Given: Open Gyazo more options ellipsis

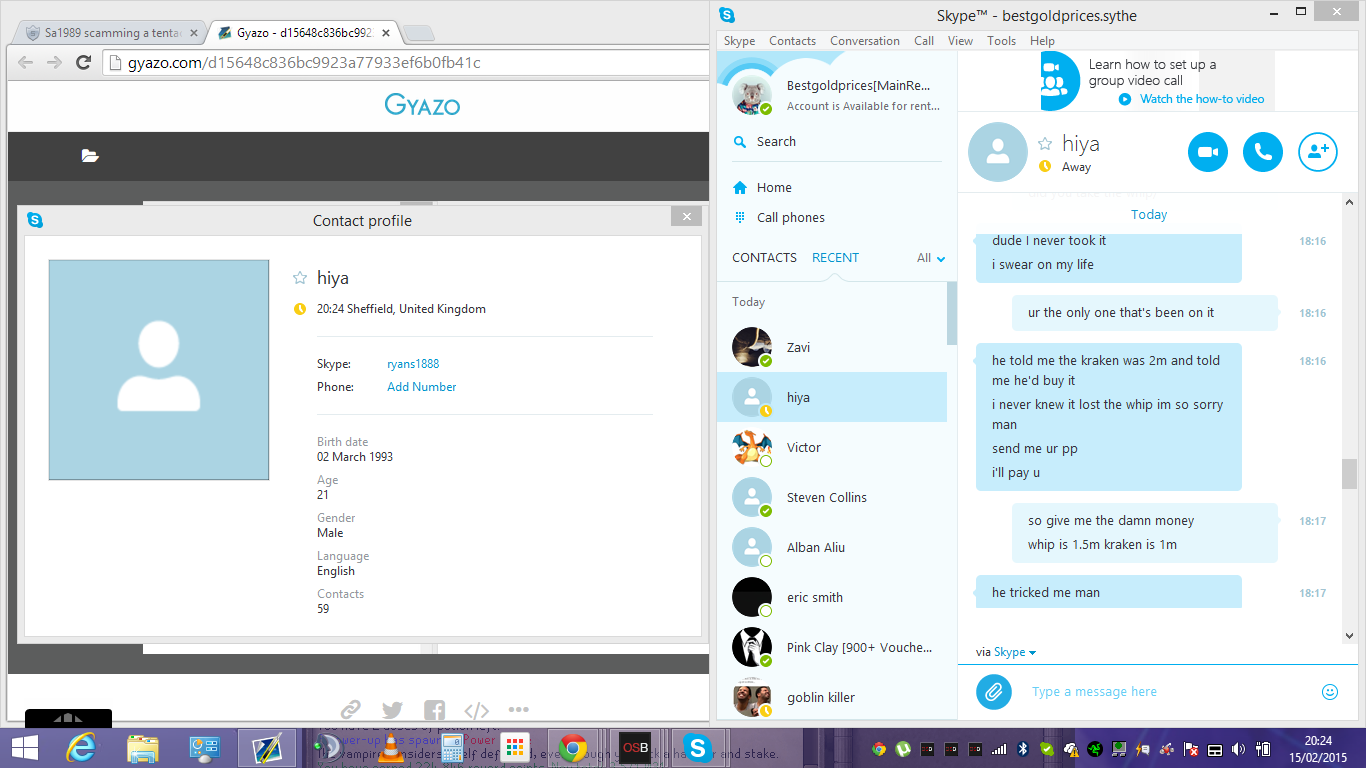Looking at the screenshot, I should tap(518, 710).
